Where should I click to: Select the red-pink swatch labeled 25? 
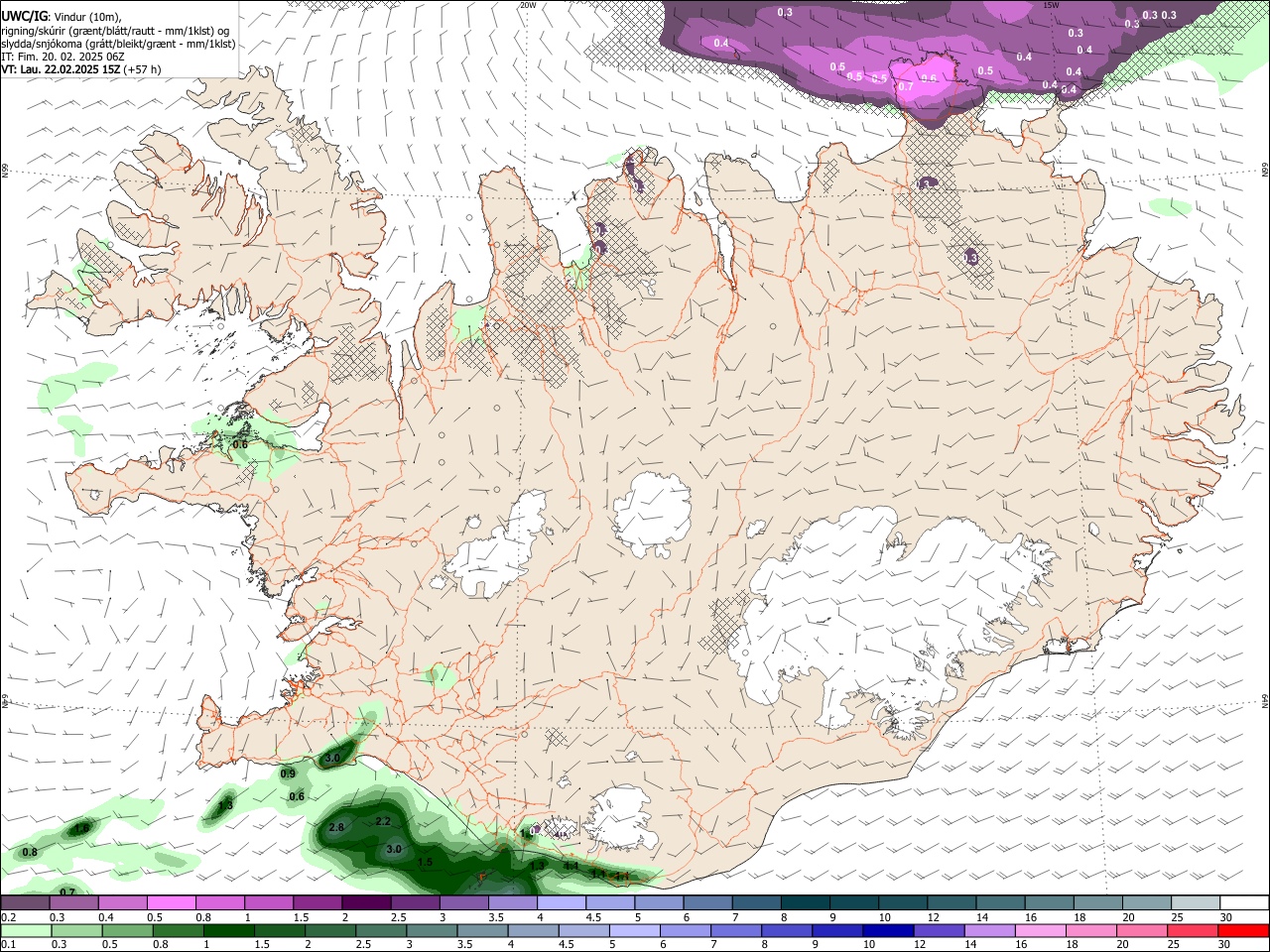1192,930
